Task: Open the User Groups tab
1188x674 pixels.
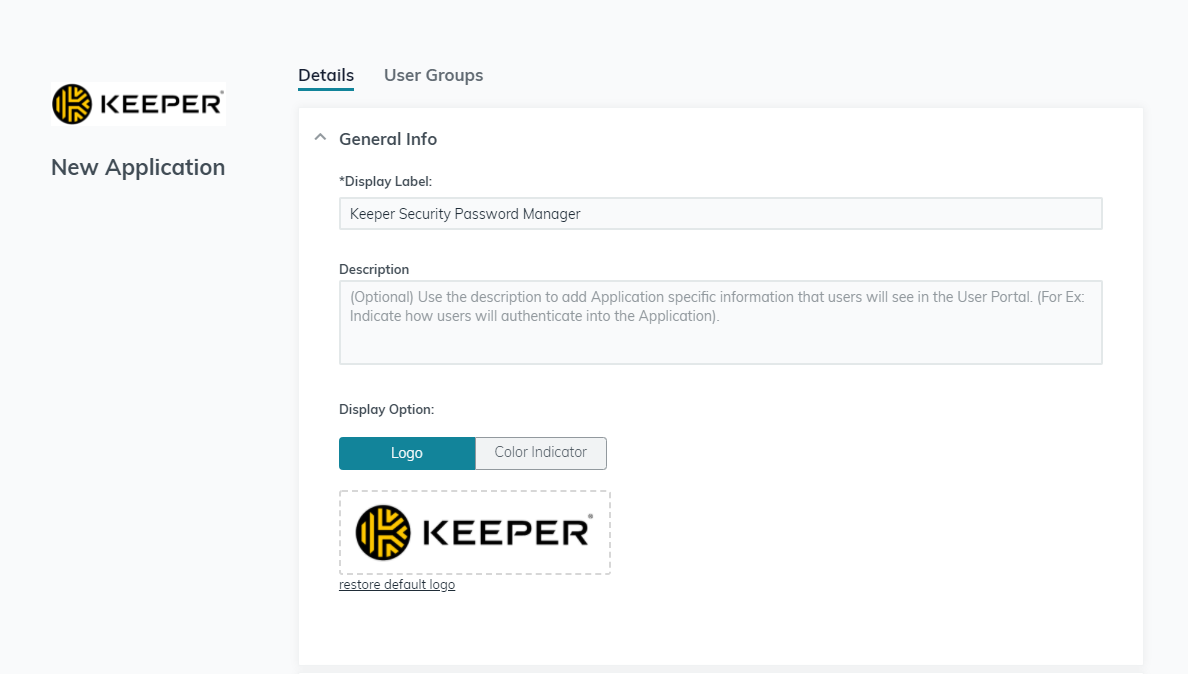Action: (x=433, y=75)
